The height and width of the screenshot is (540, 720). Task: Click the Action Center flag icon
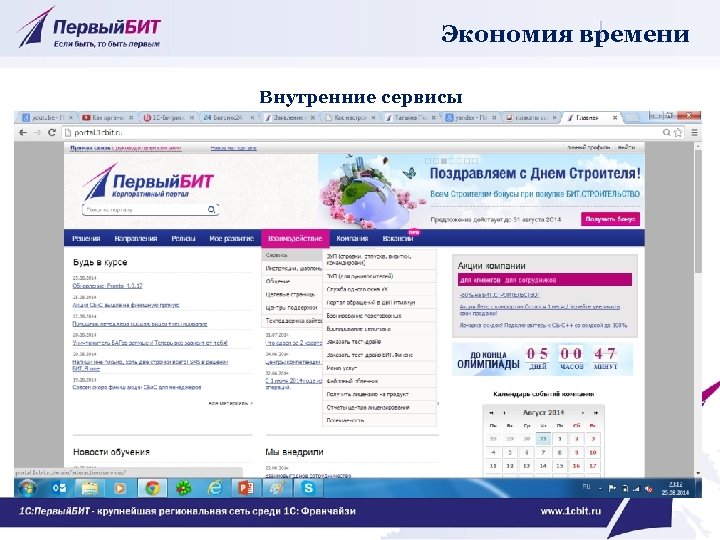point(612,489)
